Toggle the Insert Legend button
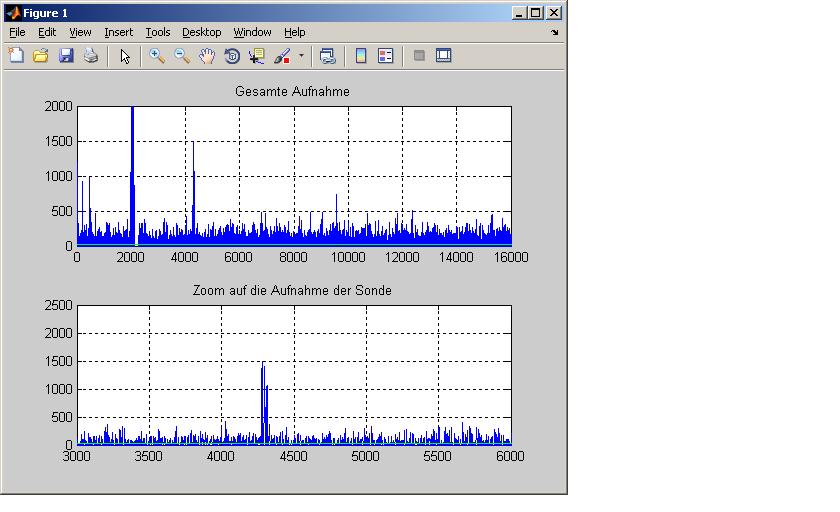Image resolution: width=840 pixels, height=512 pixels. pyautogui.click(x=386, y=56)
